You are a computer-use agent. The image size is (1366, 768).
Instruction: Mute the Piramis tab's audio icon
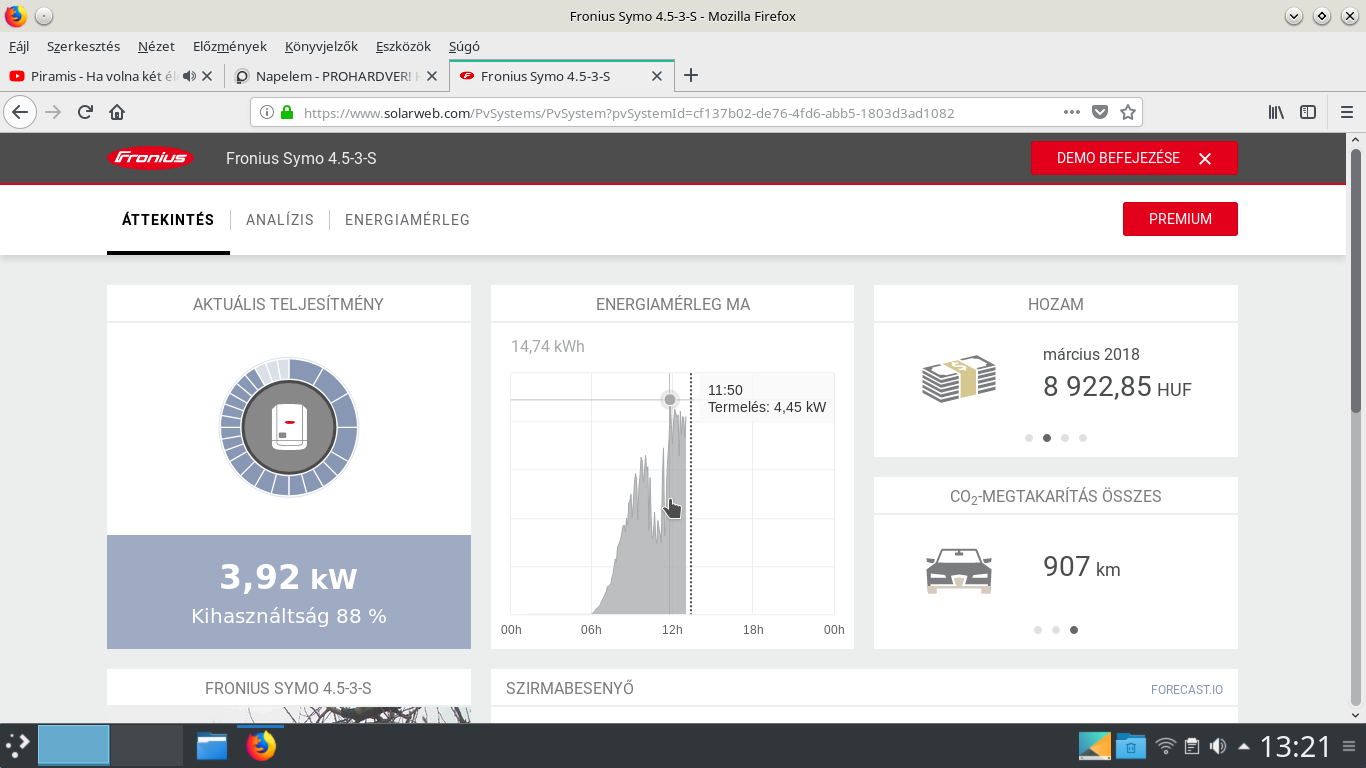pos(189,76)
